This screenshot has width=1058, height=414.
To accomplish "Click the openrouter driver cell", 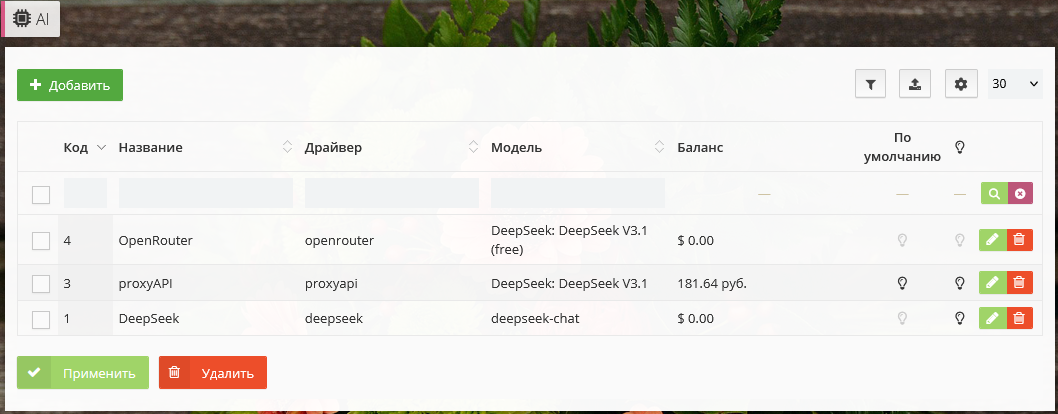I will click(x=339, y=241).
